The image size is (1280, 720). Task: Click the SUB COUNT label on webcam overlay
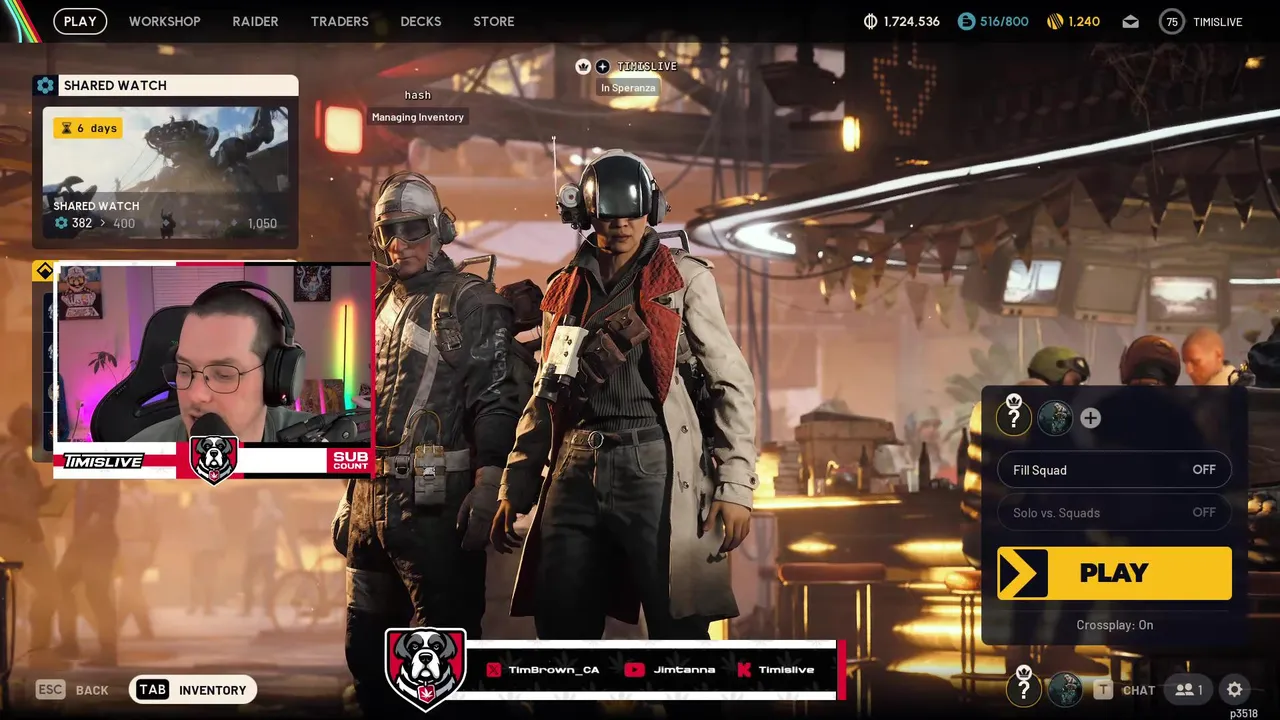pos(350,460)
